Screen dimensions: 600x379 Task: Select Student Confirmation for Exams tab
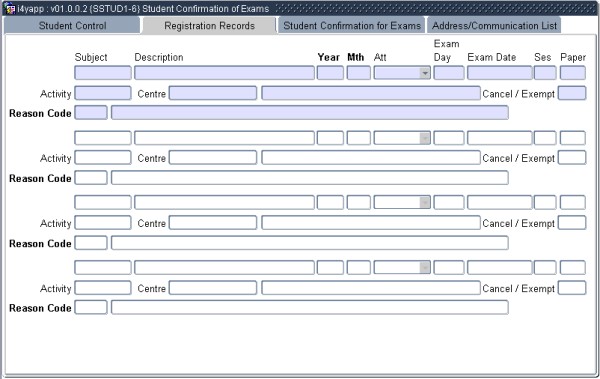point(352,26)
